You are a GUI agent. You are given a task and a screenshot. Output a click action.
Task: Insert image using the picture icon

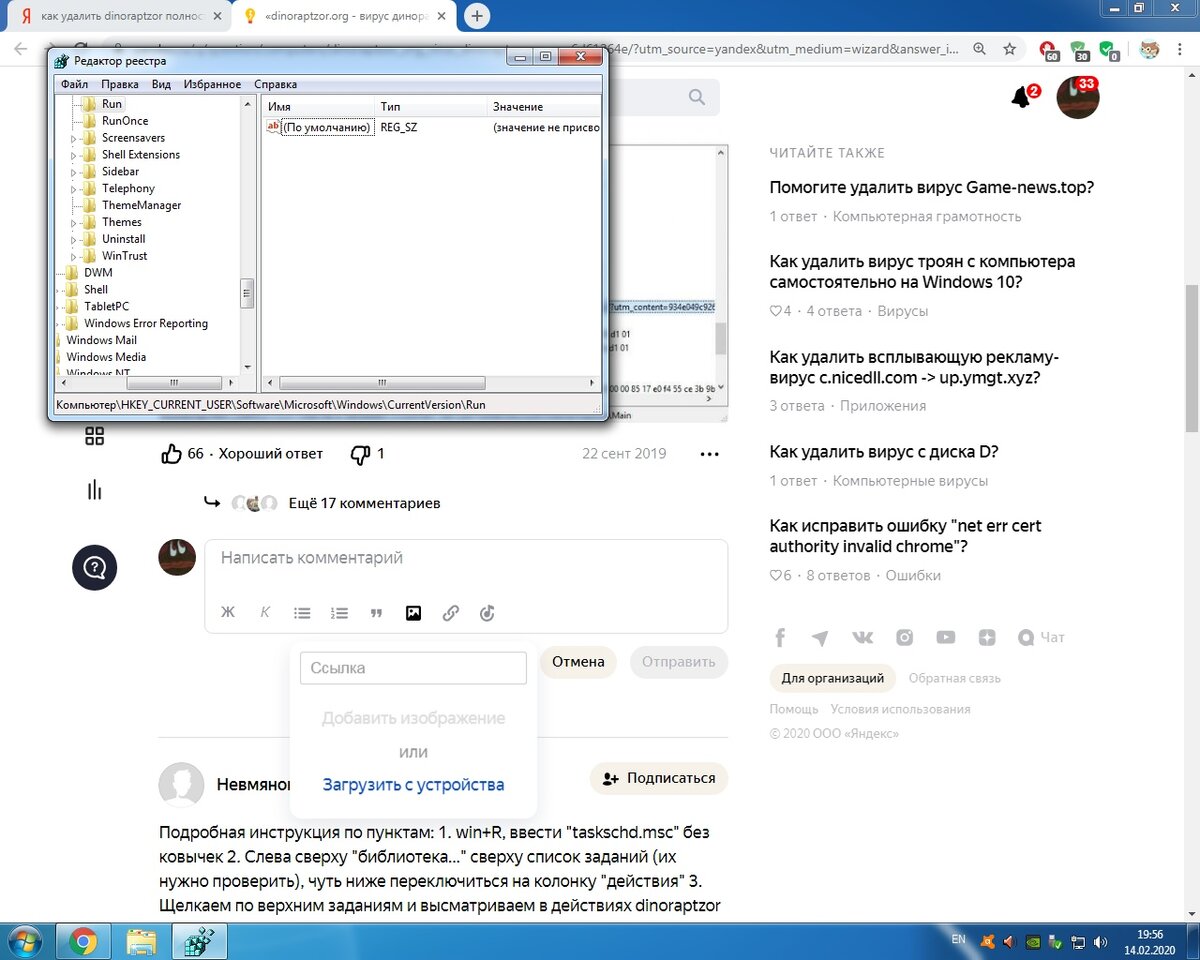coord(413,613)
